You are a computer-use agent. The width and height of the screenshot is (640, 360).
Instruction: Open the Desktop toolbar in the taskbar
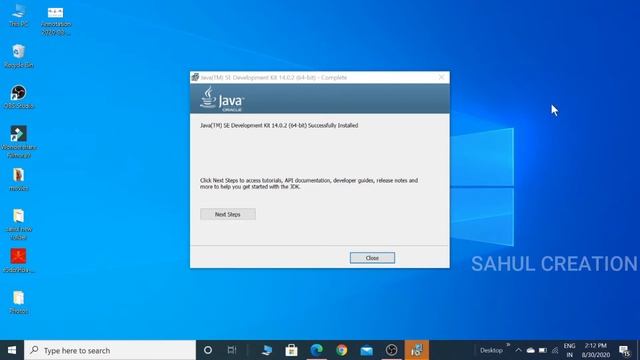491,350
